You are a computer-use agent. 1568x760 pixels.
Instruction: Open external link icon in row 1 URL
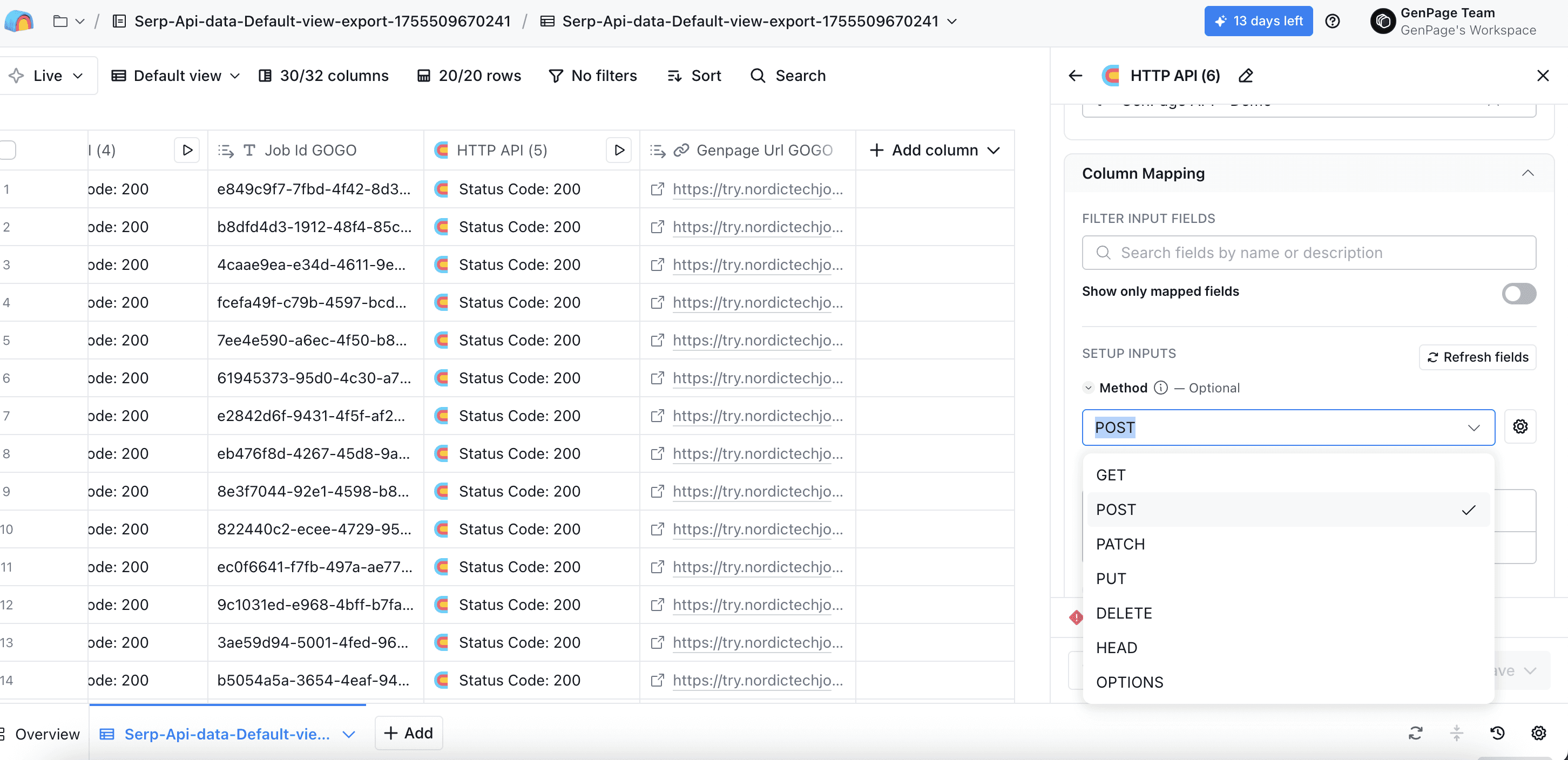coord(657,189)
